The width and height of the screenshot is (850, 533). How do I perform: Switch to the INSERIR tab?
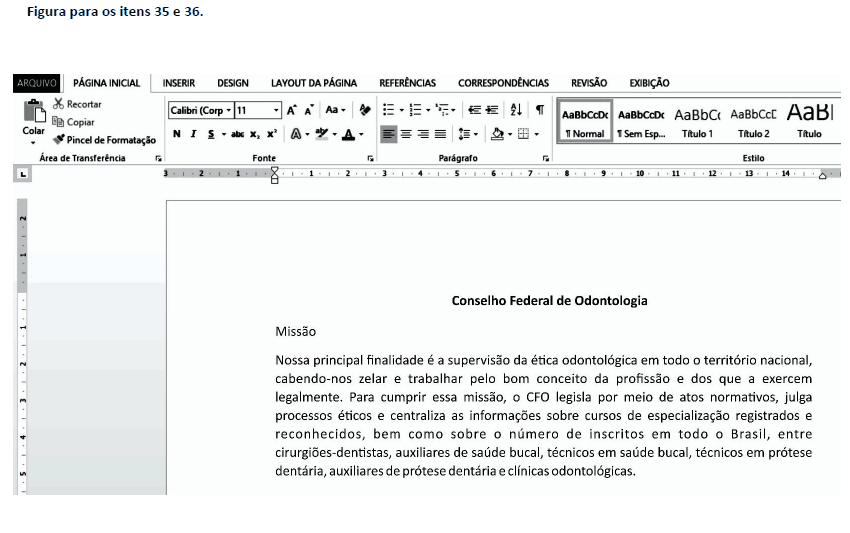(x=178, y=83)
